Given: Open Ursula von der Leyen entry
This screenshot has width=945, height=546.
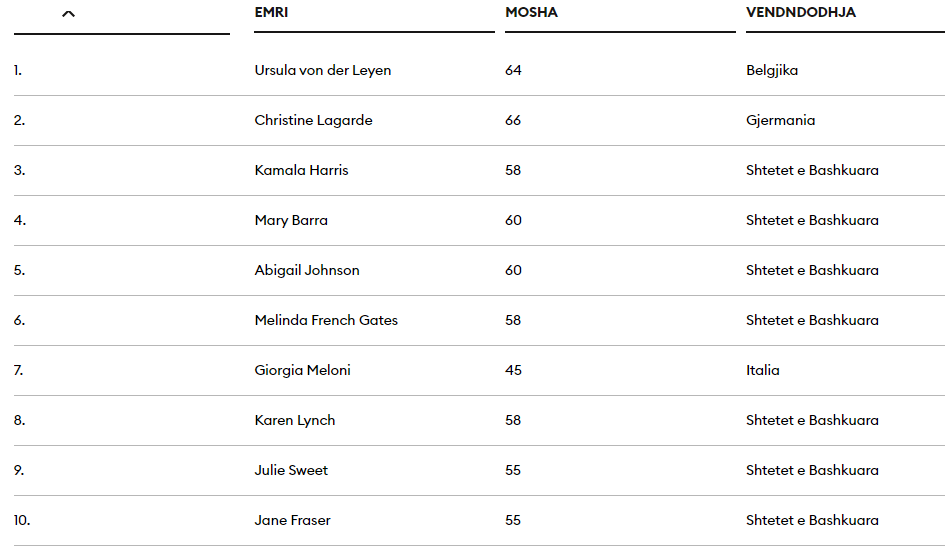Looking at the screenshot, I should (x=322, y=71).
